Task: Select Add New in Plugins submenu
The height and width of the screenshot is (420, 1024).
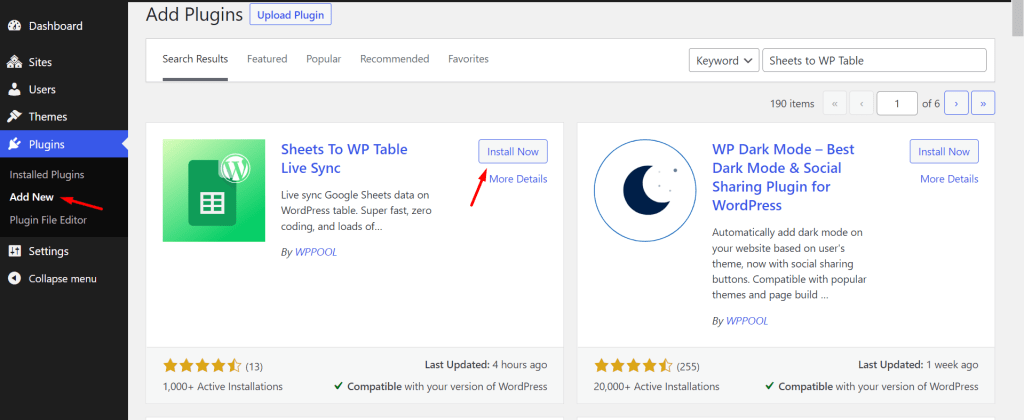Action: pyautogui.click(x=32, y=197)
